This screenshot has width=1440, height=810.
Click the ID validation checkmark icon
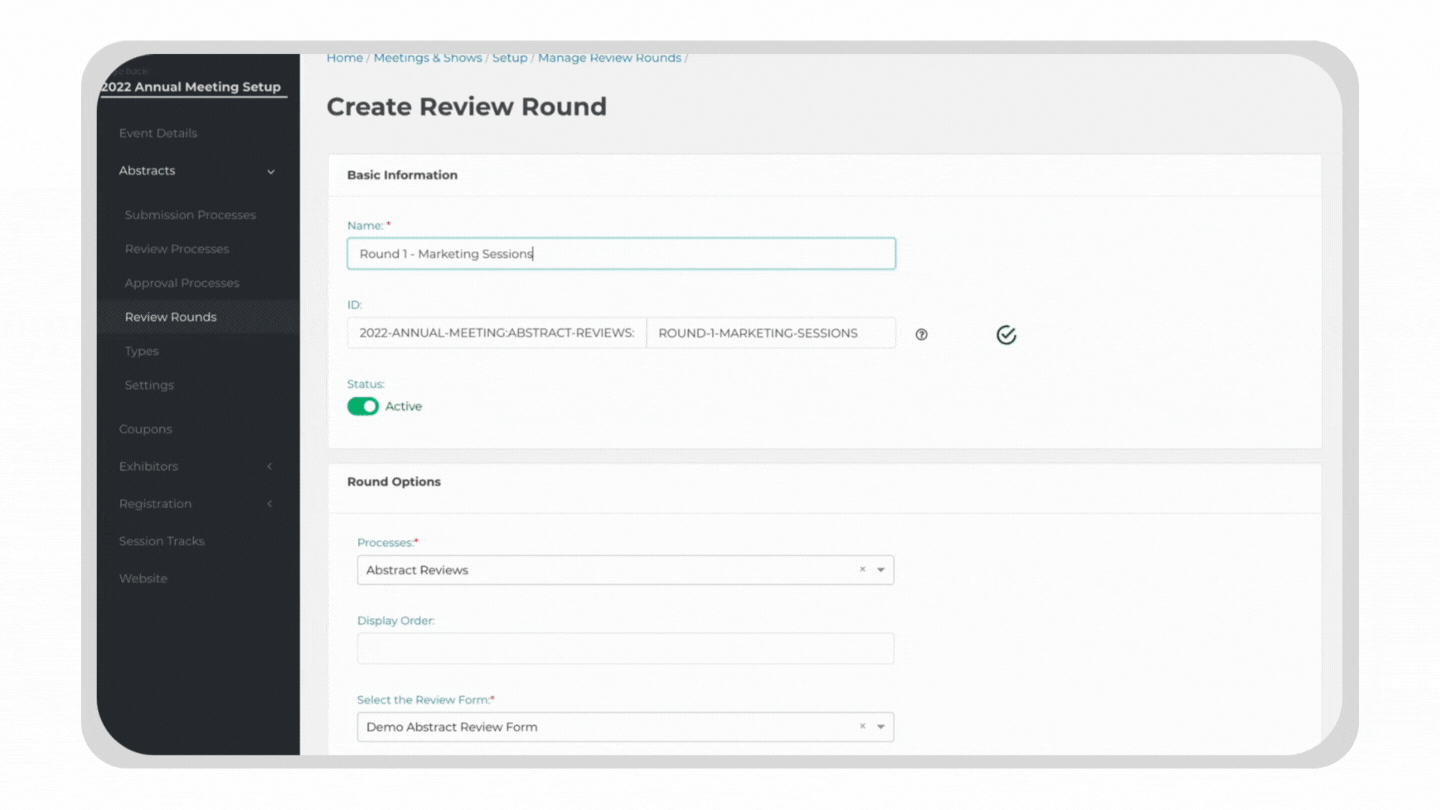tap(1006, 335)
